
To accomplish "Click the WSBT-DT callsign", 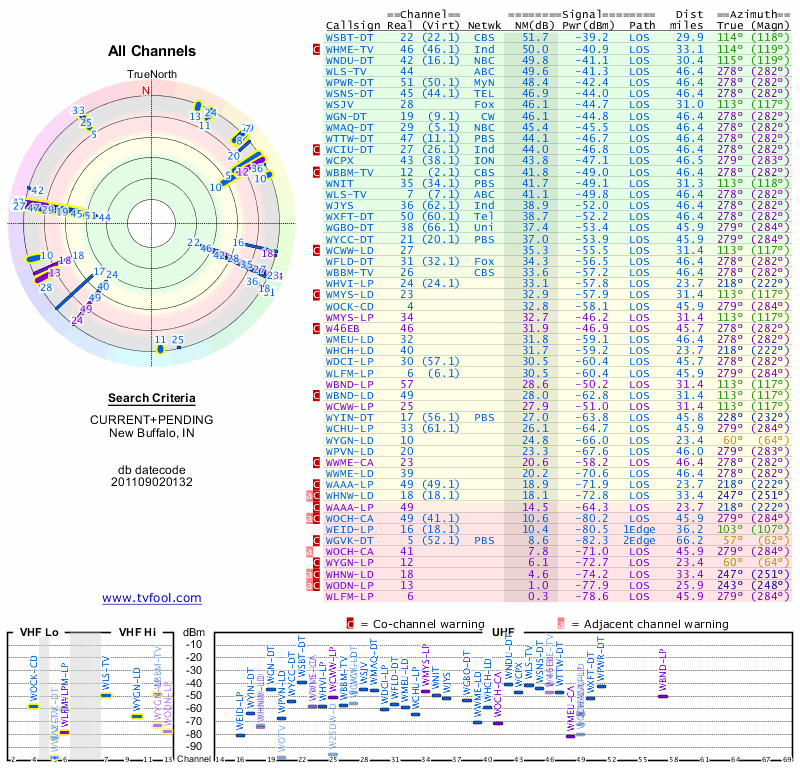I will pos(349,38).
